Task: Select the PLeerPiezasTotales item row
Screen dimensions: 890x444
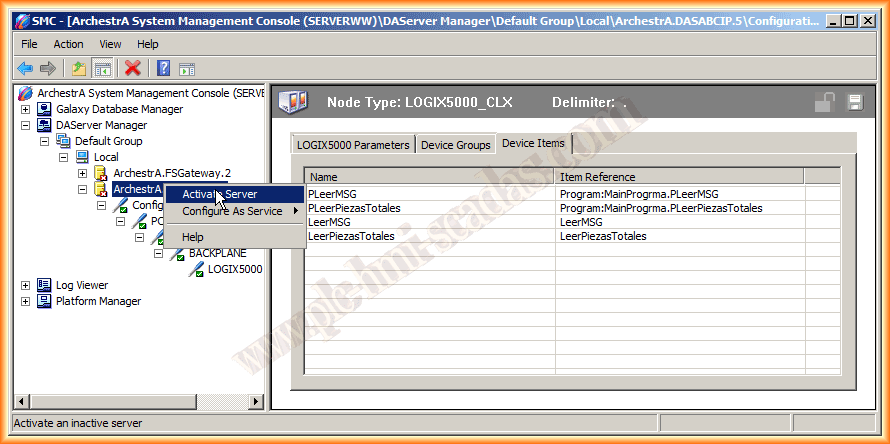Action: [355, 208]
